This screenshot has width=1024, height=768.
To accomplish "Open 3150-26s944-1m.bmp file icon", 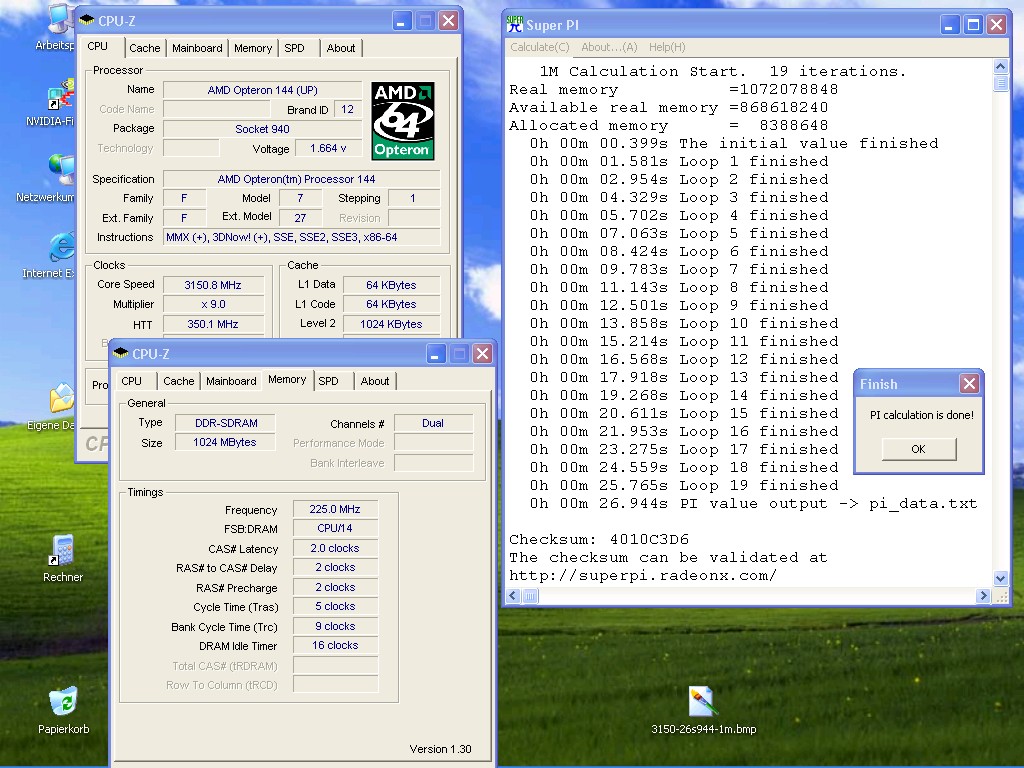I will [703, 702].
